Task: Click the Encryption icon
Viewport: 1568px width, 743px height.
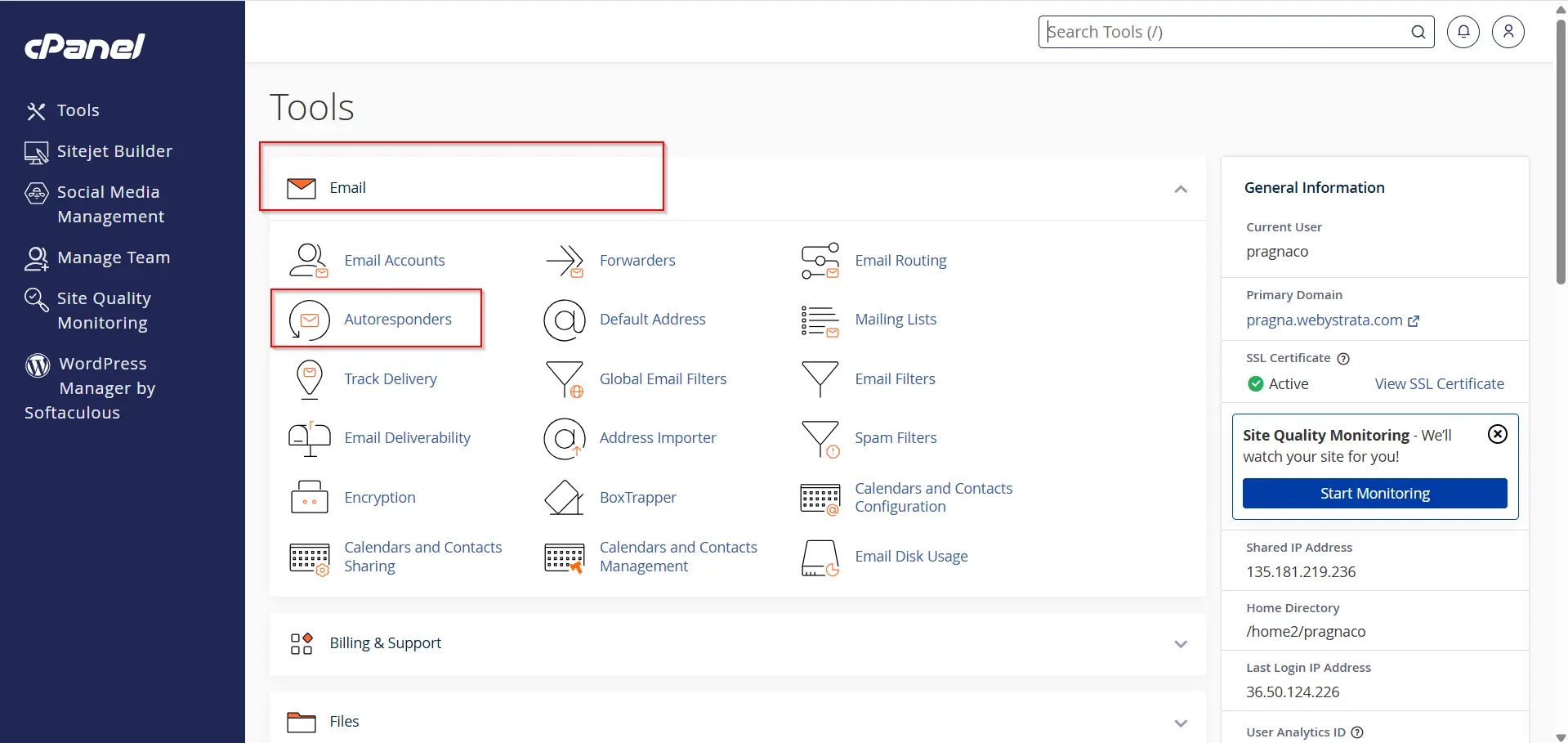Action: pyautogui.click(x=310, y=497)
